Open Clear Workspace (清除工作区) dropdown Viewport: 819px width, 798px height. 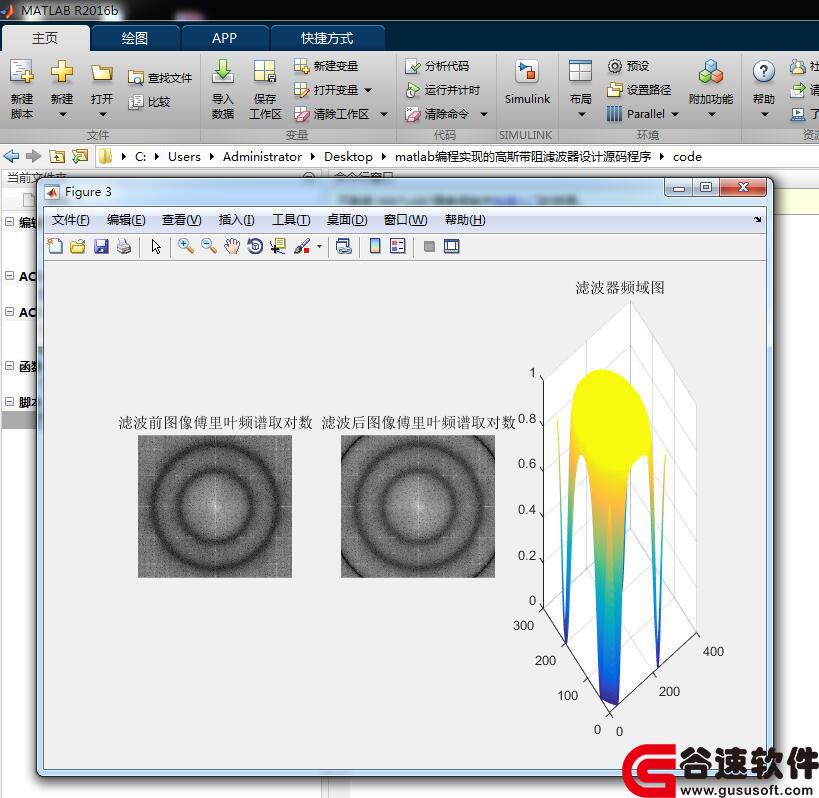tap(384, 114)
